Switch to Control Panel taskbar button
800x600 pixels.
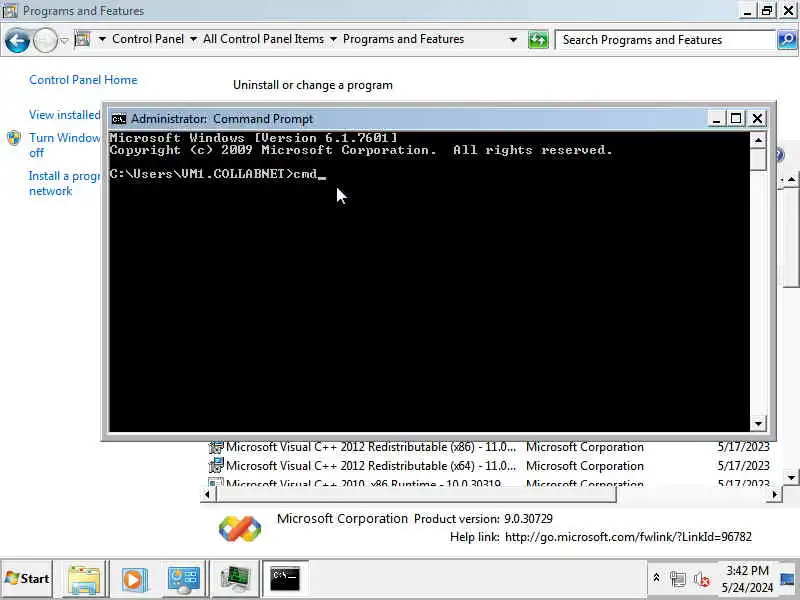(x=184, y=579)
